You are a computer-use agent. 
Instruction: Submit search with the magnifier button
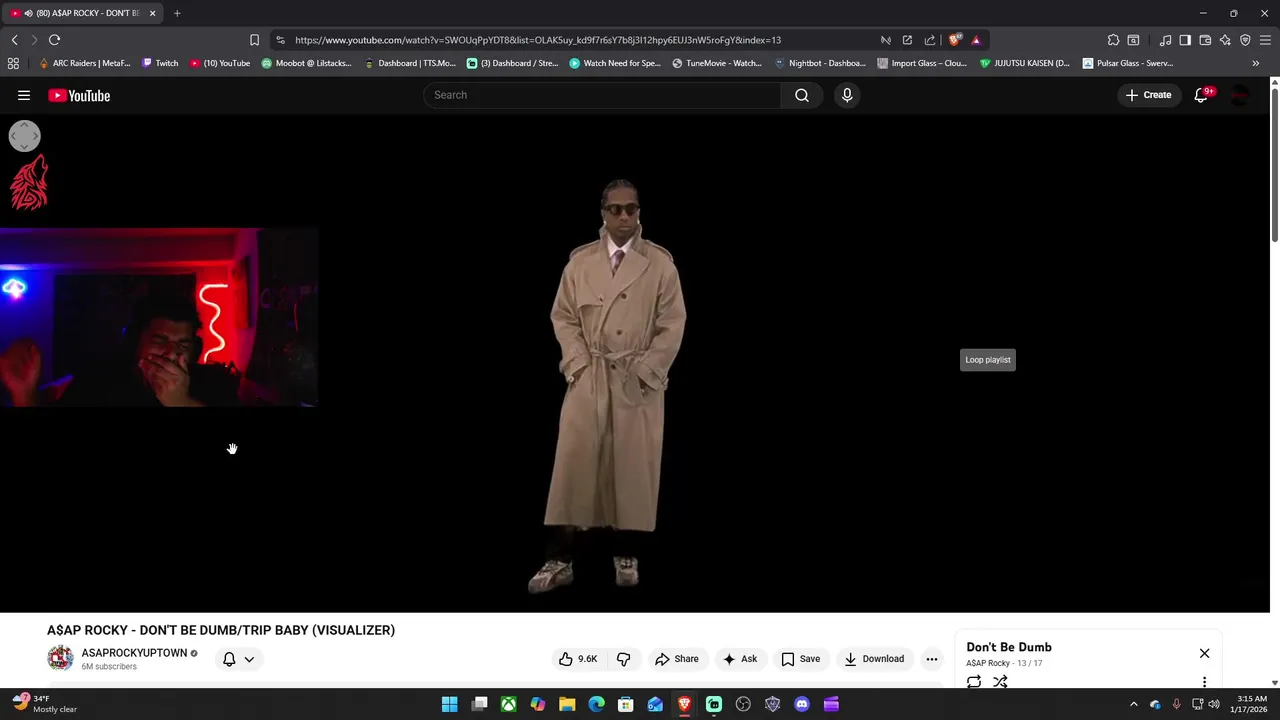(x=802, y=95)
